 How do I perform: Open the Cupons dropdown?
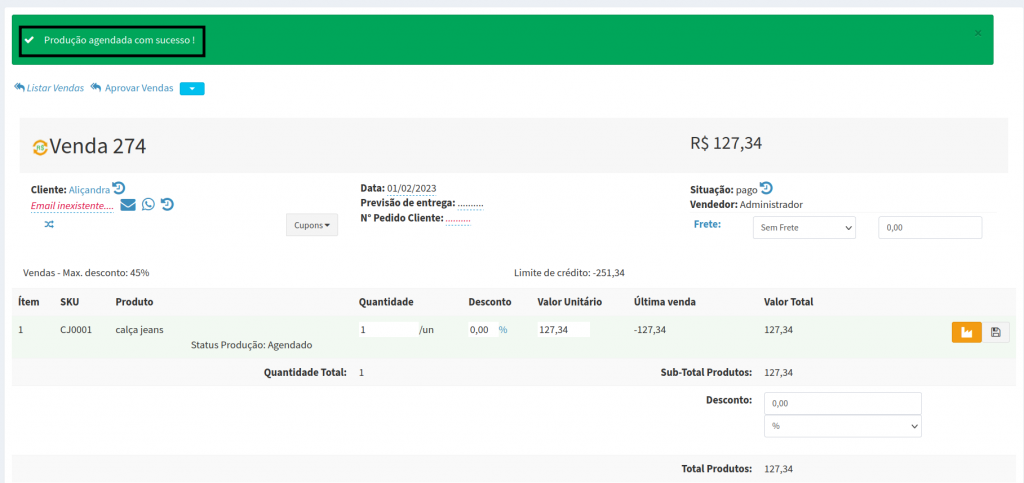coord(312,225)
